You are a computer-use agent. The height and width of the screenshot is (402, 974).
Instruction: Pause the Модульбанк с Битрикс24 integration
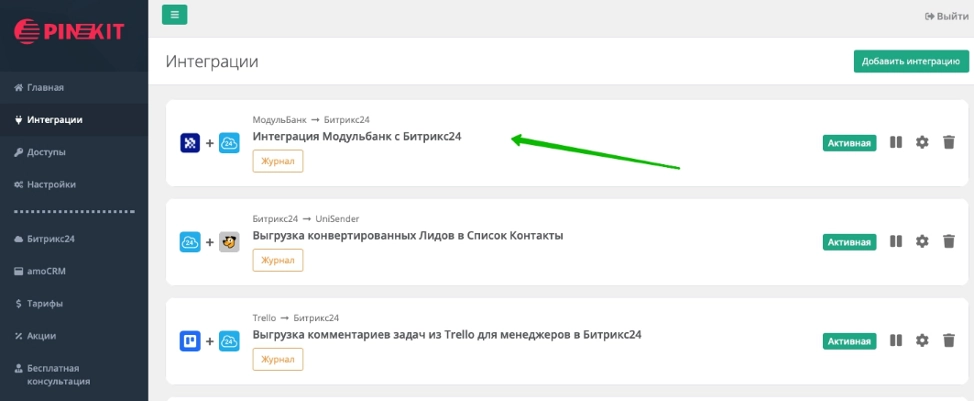pos(896,142)
